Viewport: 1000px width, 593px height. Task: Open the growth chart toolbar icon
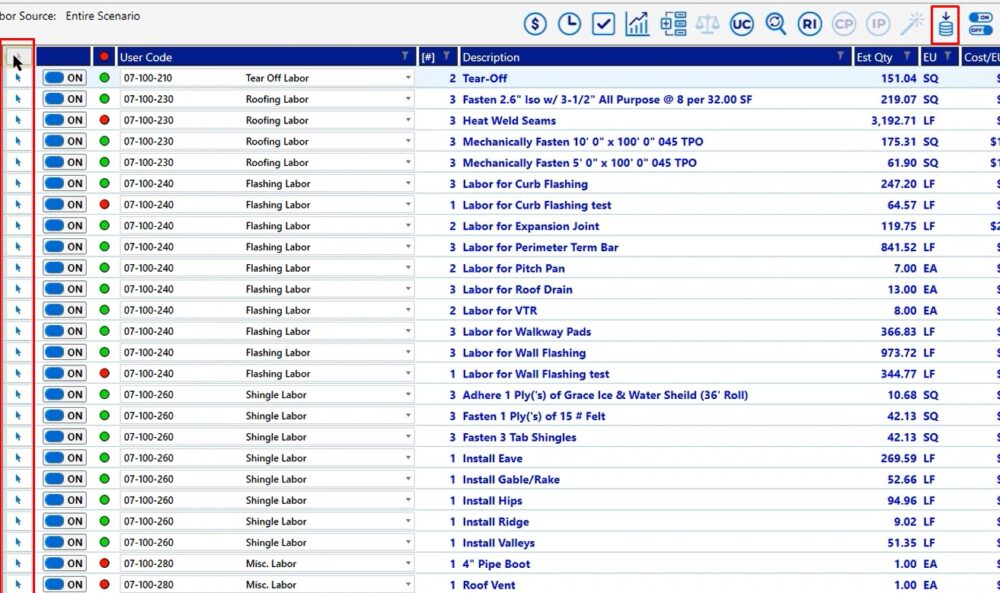click(x=637, y=24)
